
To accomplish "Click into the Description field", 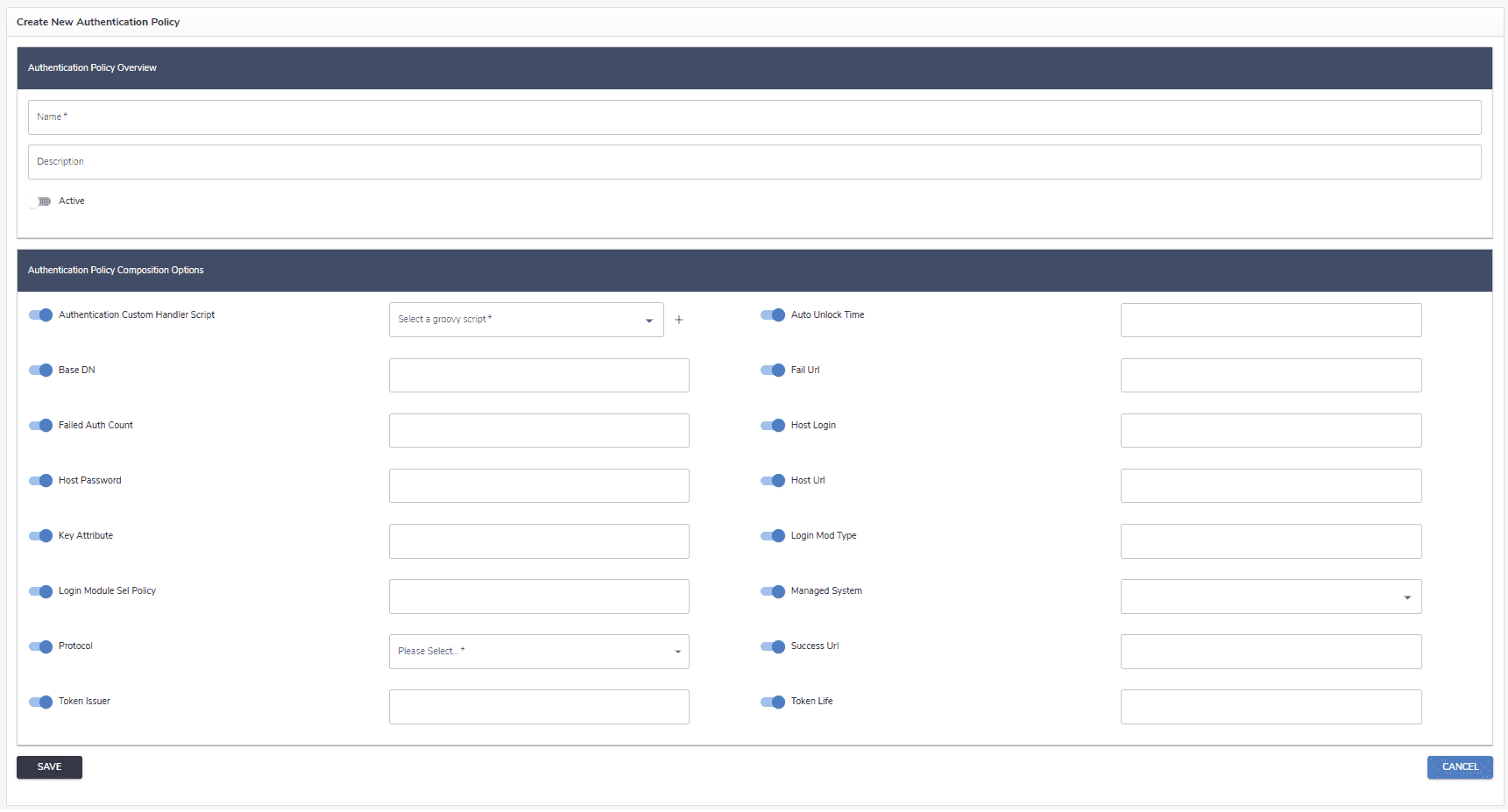I will (754, 162).
